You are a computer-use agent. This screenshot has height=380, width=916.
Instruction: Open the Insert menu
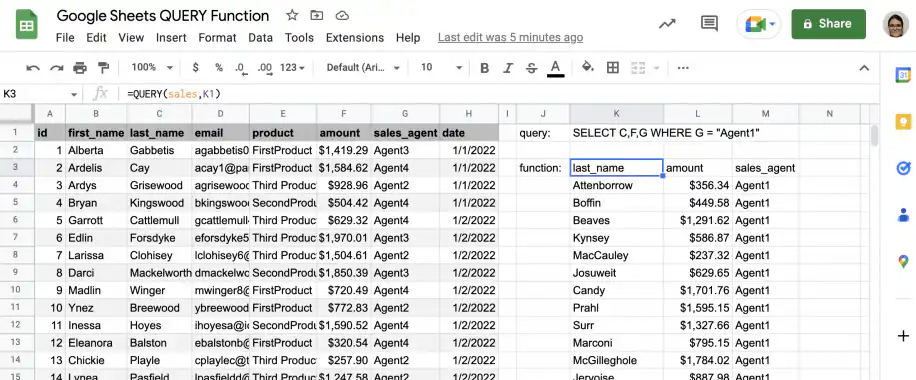(171, 38)
